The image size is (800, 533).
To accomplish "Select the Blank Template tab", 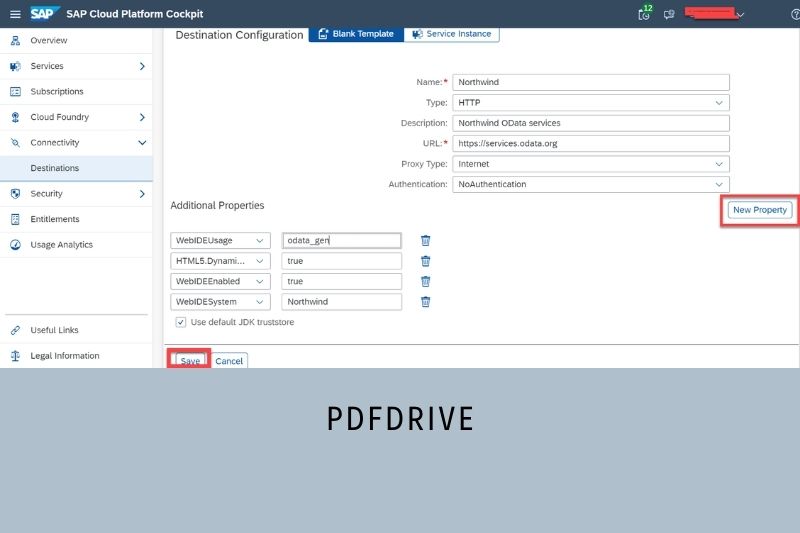I will pos(356,34).
